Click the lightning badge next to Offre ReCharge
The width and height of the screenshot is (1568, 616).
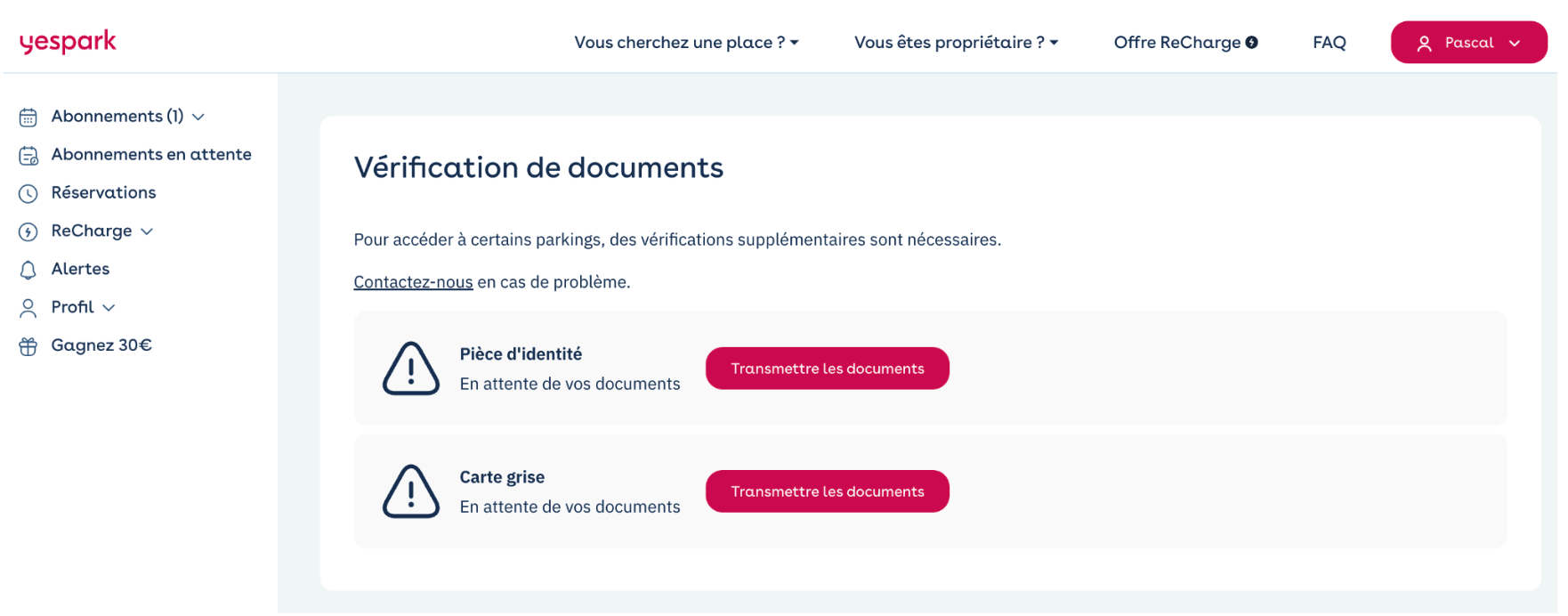click(1251, 43)
